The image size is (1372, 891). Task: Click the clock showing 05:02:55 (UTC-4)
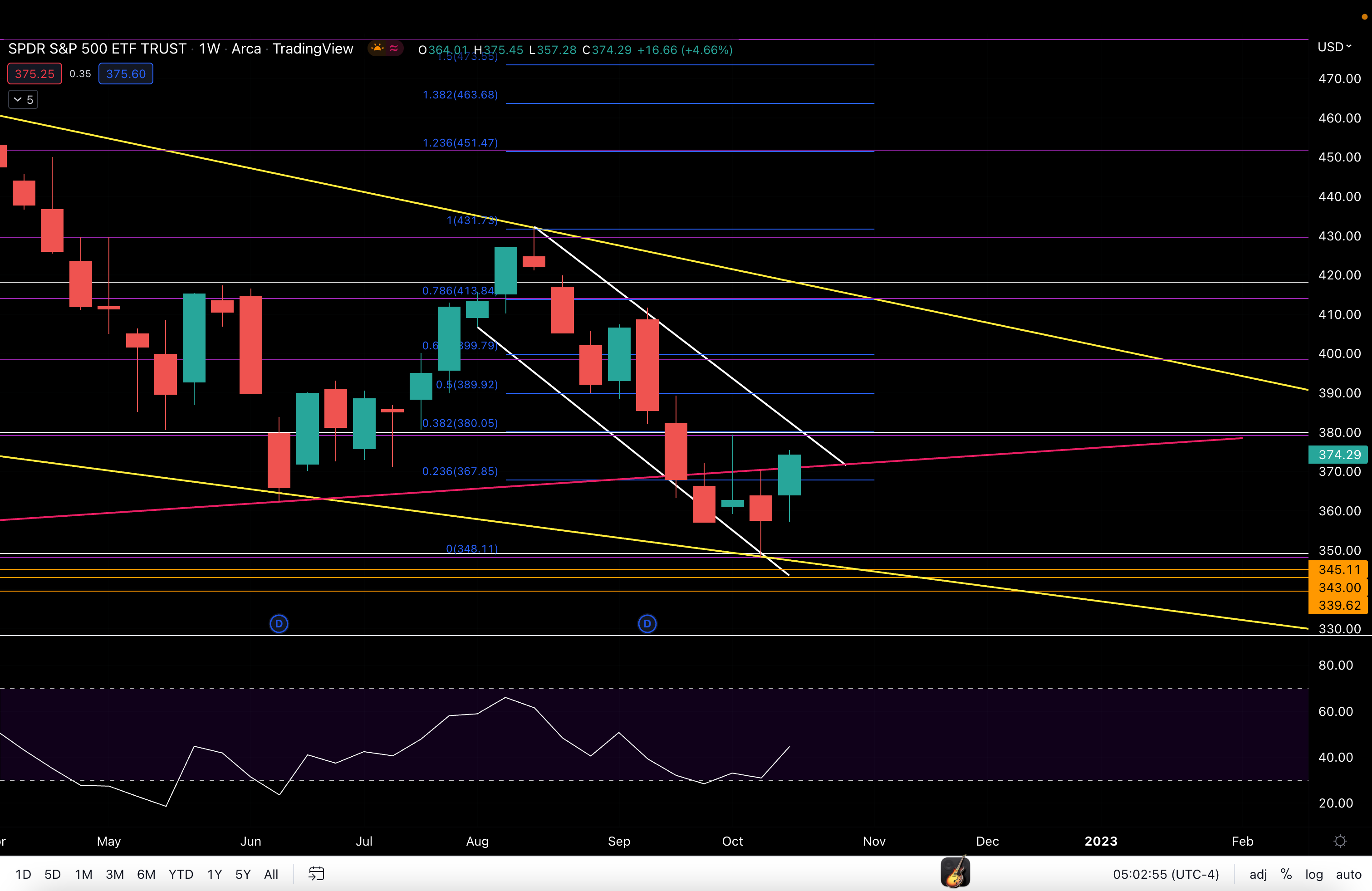tap(1166, 874)
